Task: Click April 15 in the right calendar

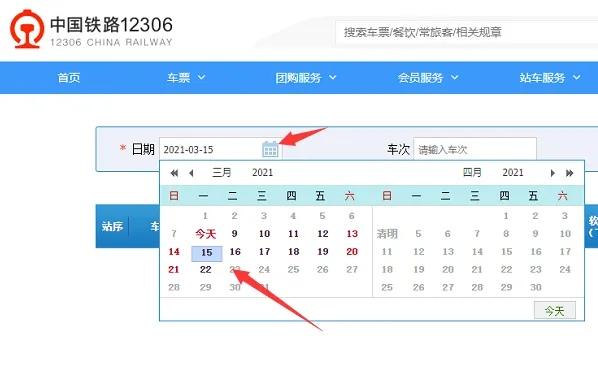Action: point(506,251)
